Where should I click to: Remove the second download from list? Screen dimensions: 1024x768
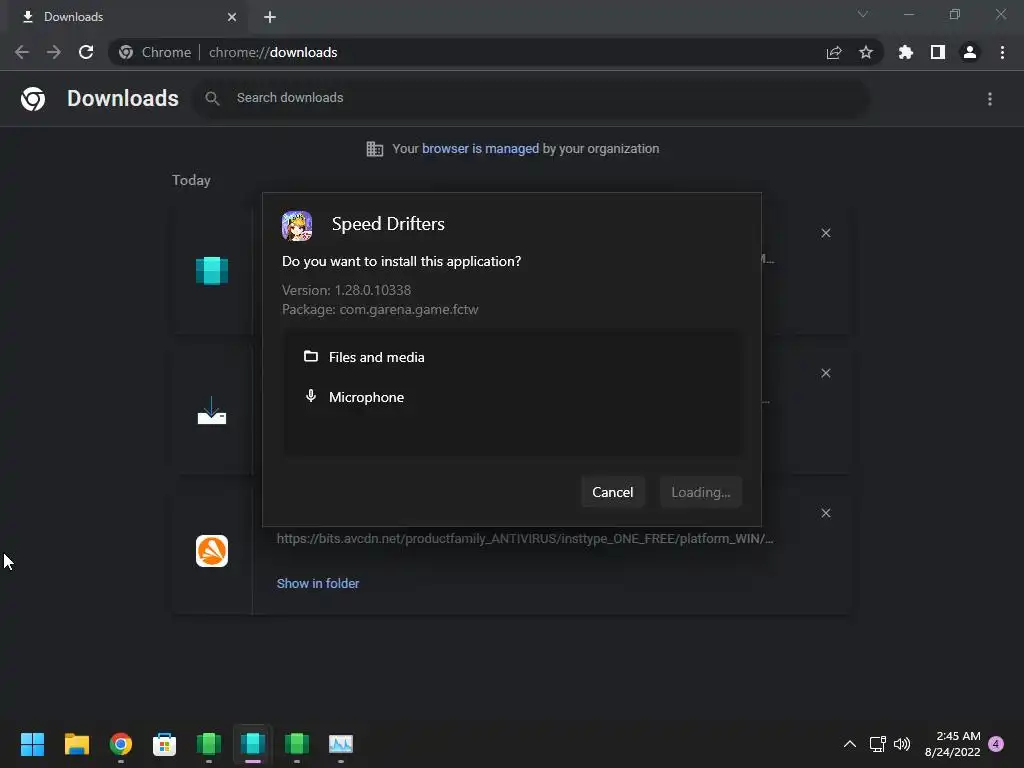tap(825, 373)
